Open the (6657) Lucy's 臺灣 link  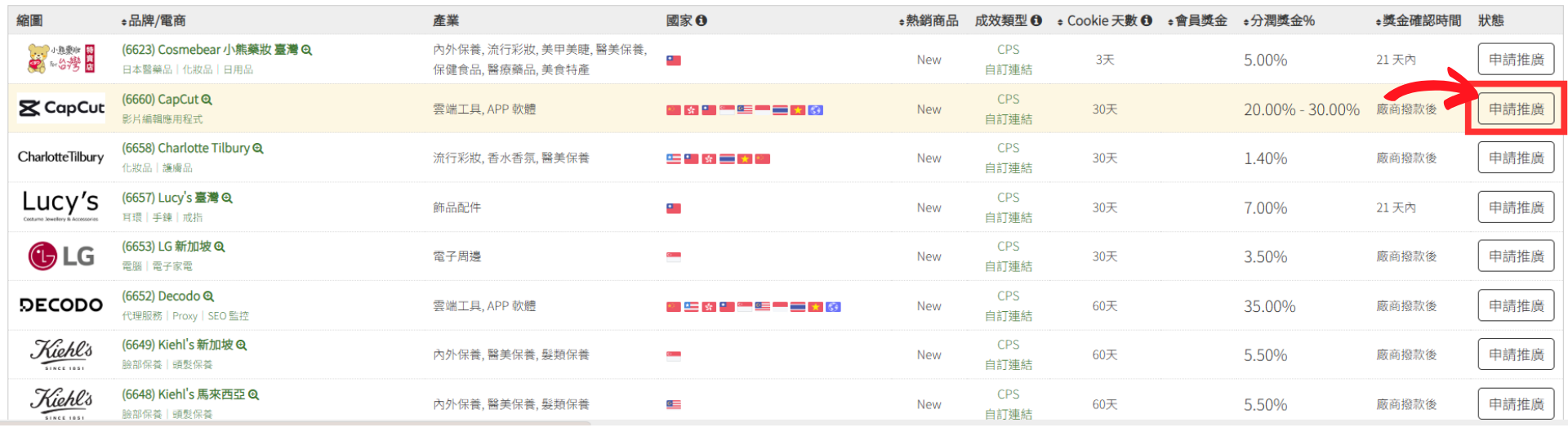(170, 198)
